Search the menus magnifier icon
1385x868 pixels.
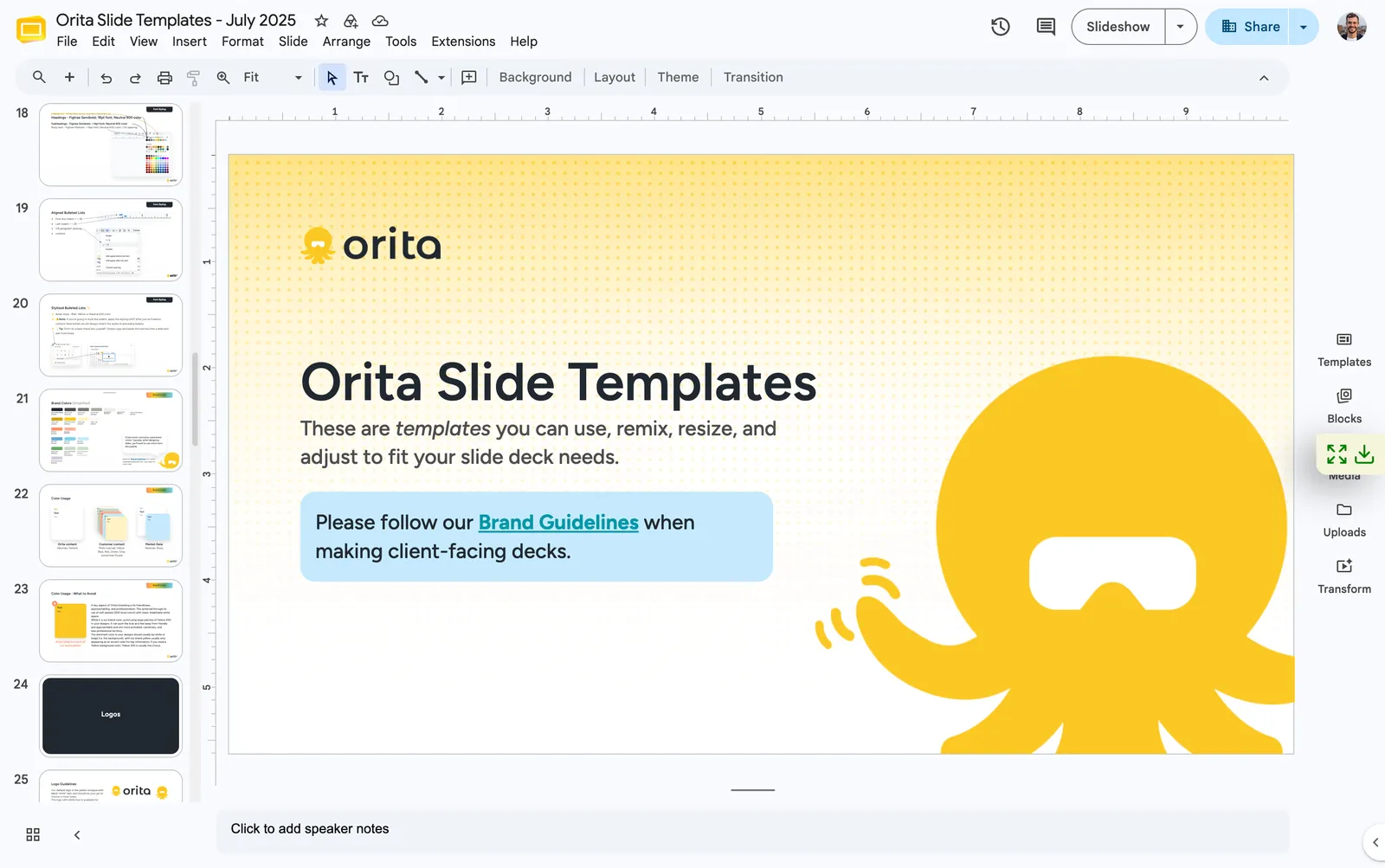pyautogui.click(x=39, y=77)
